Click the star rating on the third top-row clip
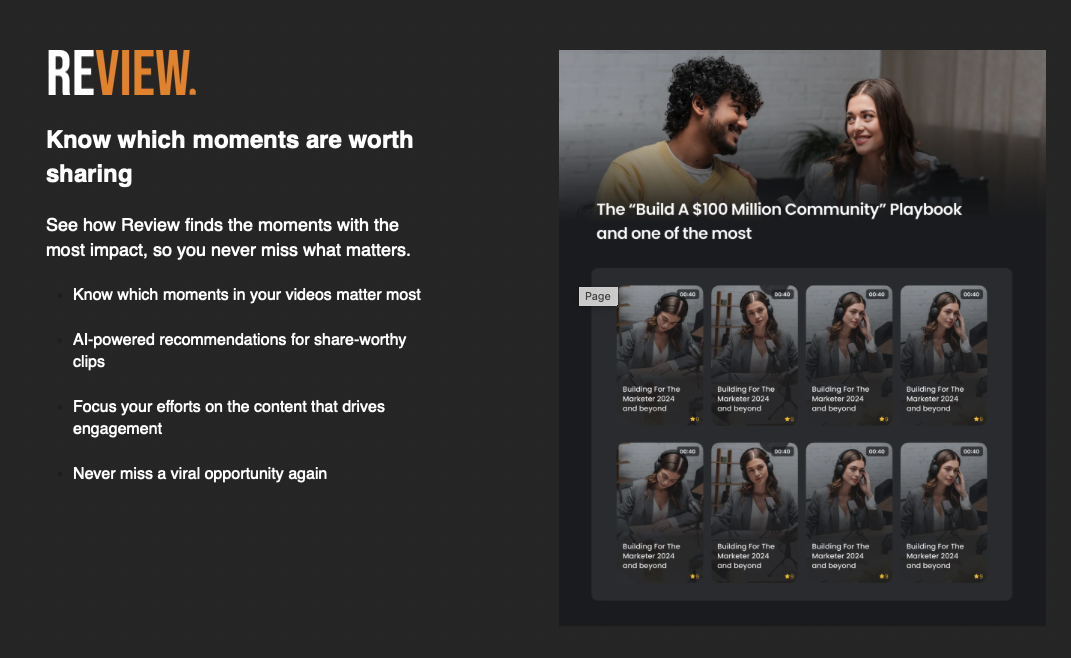 (883, 419)
